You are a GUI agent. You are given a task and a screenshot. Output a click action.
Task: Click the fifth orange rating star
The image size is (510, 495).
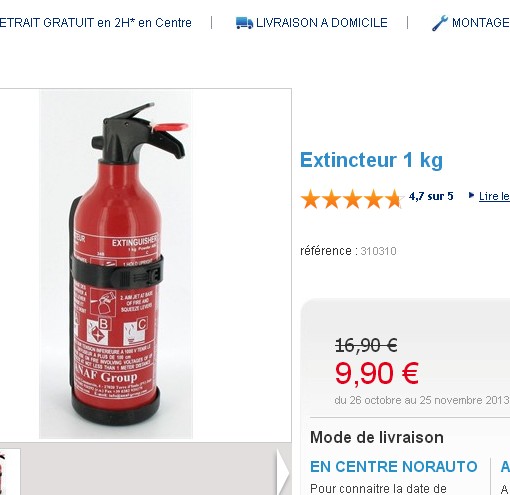tap(394, 199)
